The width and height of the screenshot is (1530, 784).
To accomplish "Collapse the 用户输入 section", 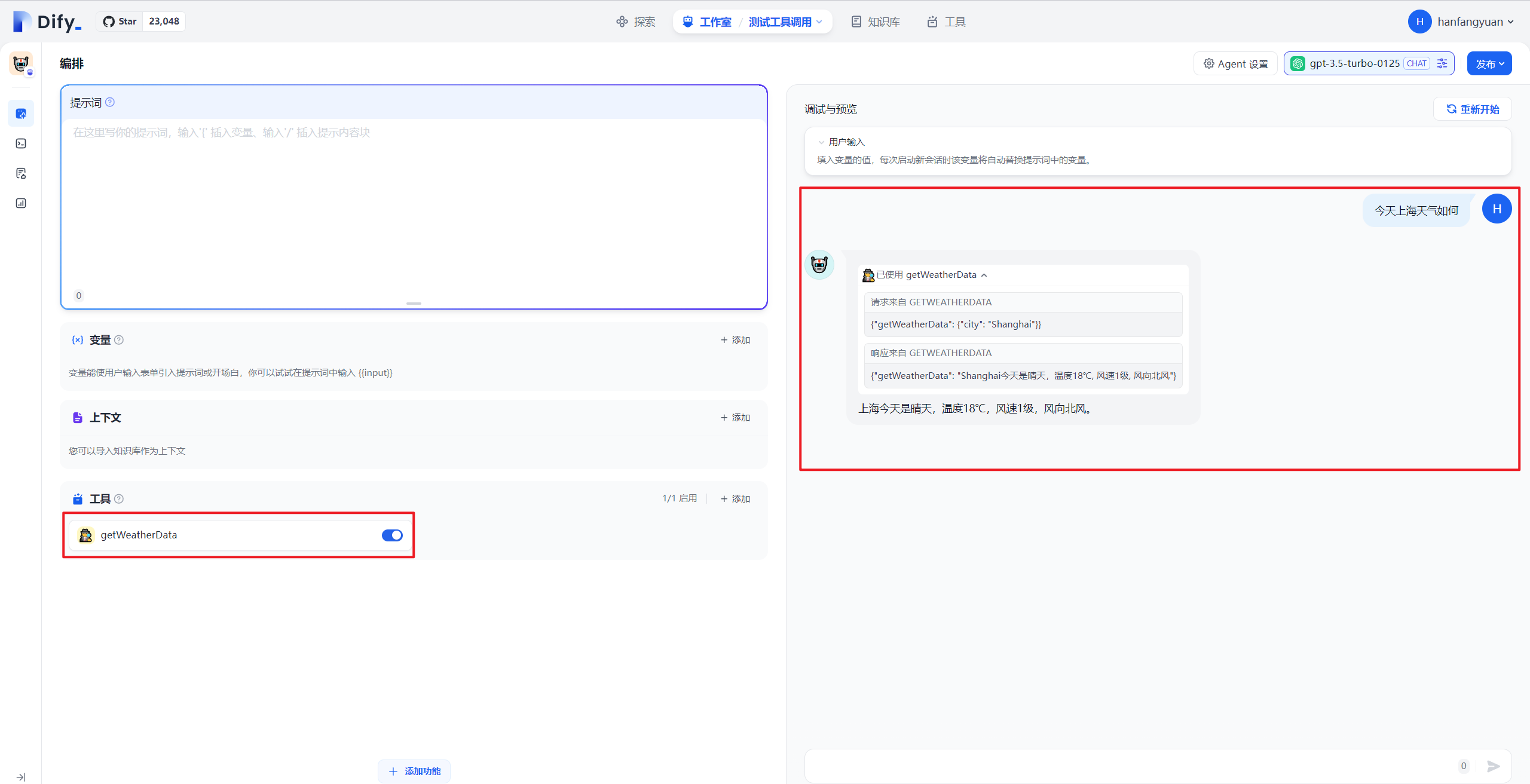I will tap(841, 142).
